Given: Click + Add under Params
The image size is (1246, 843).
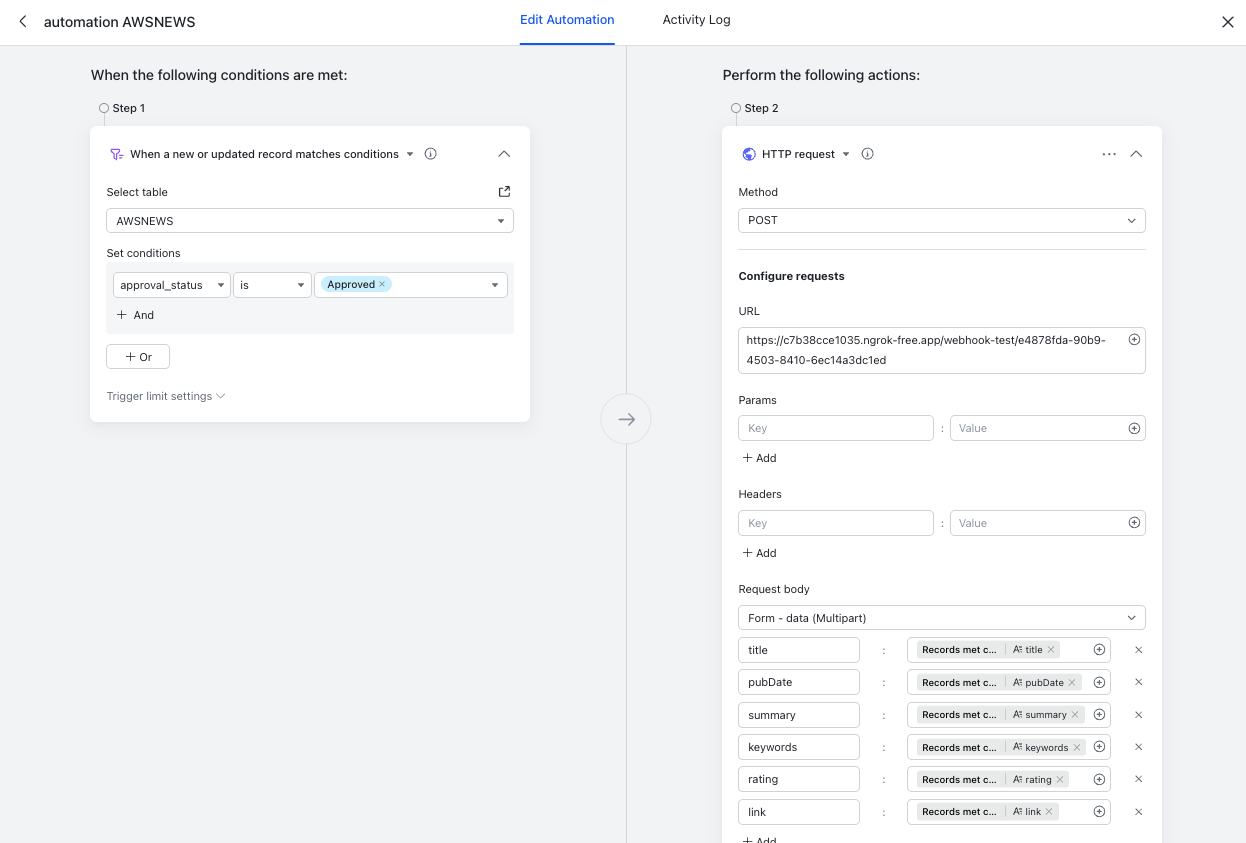Looking at the screenshot, I should click(758, 457).
